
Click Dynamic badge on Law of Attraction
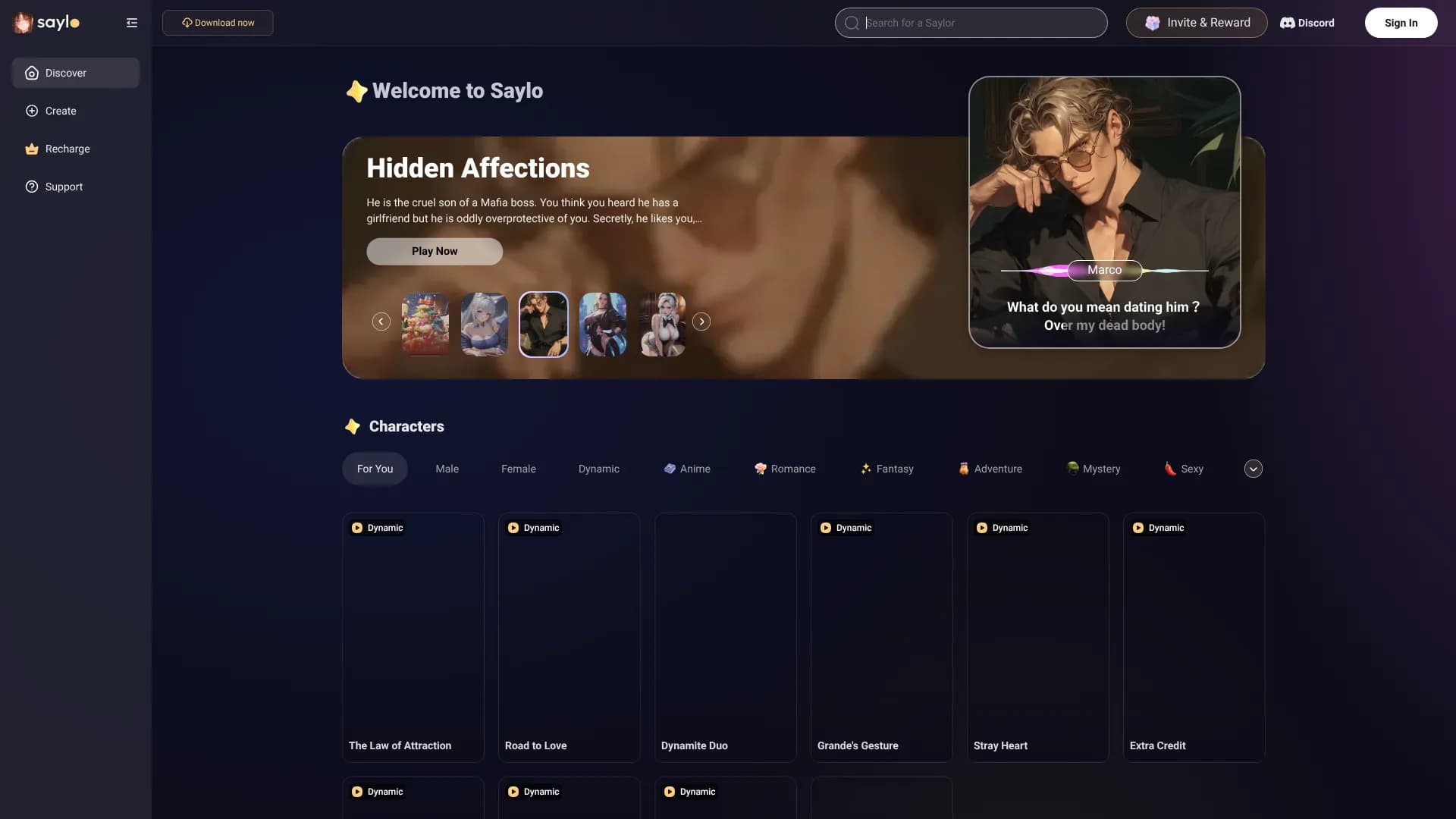tap(378, 528)
